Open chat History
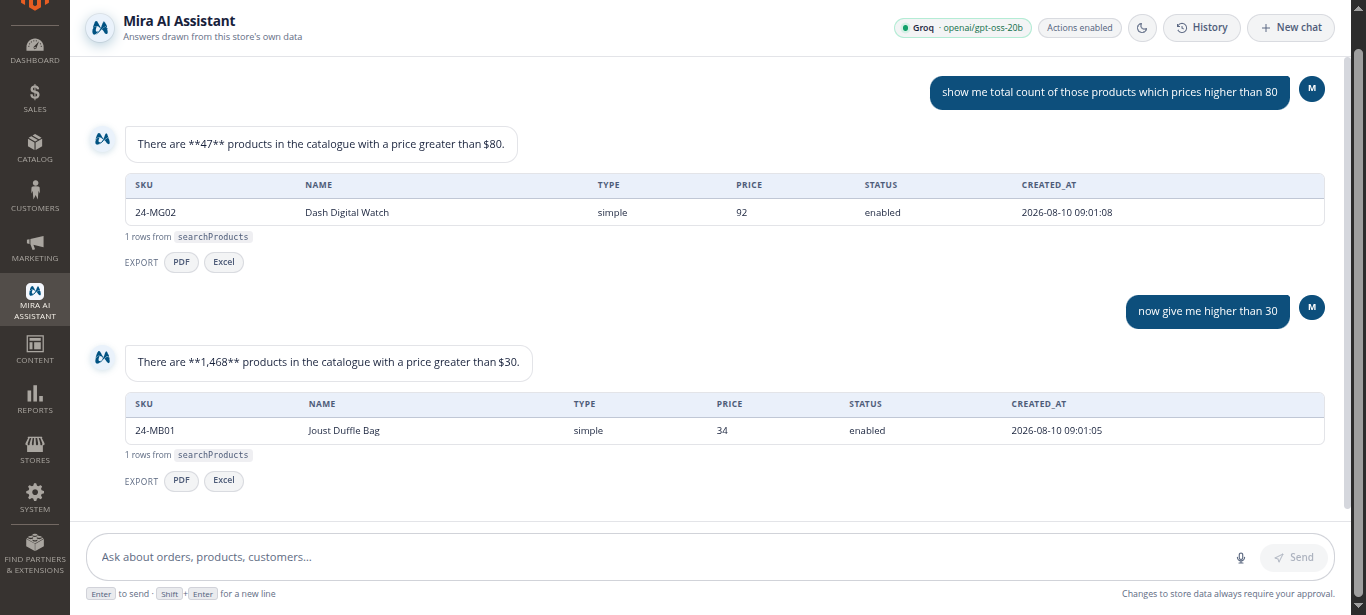Screen dimensions: 1366x615 click(1202, 28)
